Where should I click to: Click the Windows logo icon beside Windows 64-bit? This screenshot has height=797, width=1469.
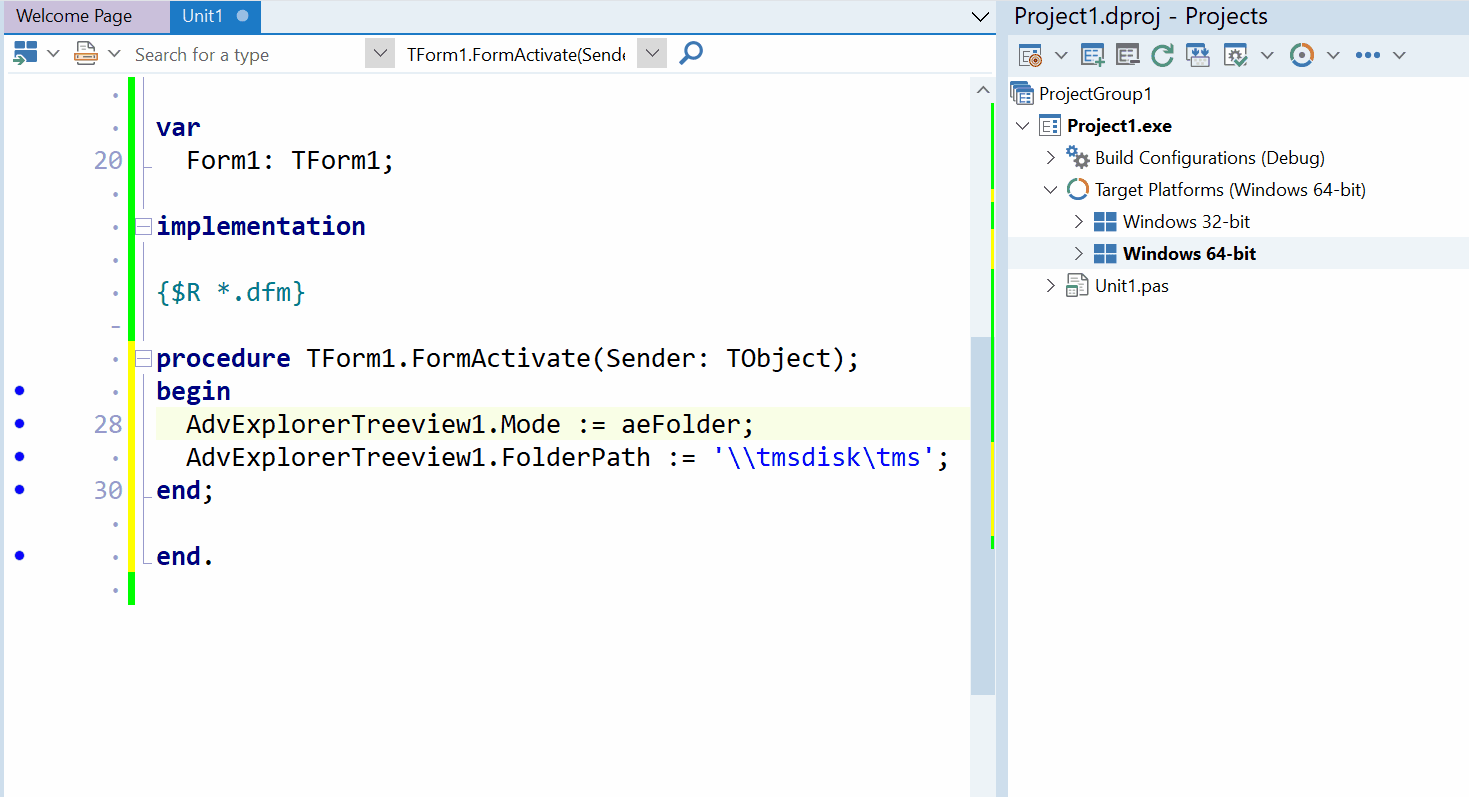coord(1105,254)
